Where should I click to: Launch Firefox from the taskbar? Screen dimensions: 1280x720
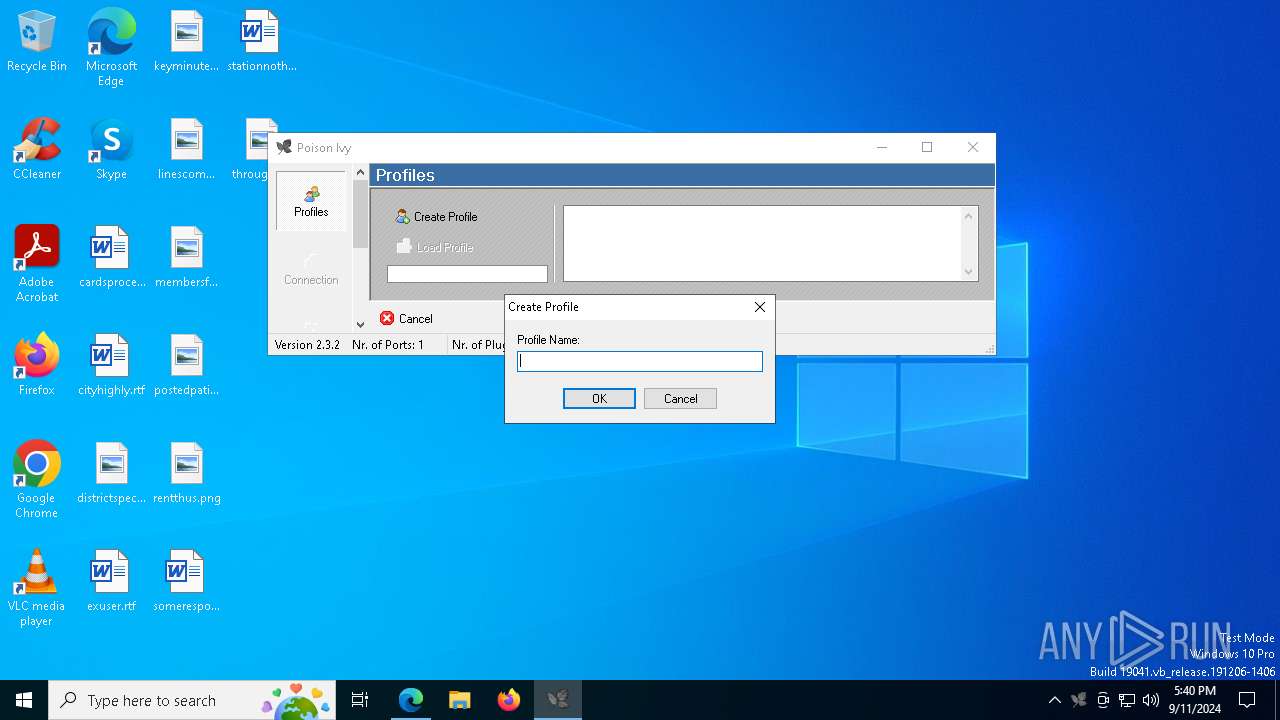(x=509, y=700)
